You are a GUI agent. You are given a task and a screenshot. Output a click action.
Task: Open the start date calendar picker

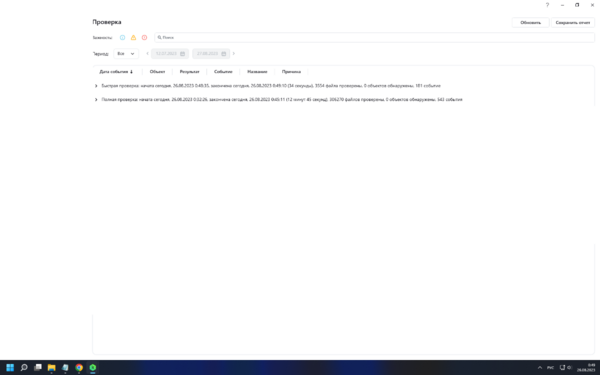pos(183,54)
